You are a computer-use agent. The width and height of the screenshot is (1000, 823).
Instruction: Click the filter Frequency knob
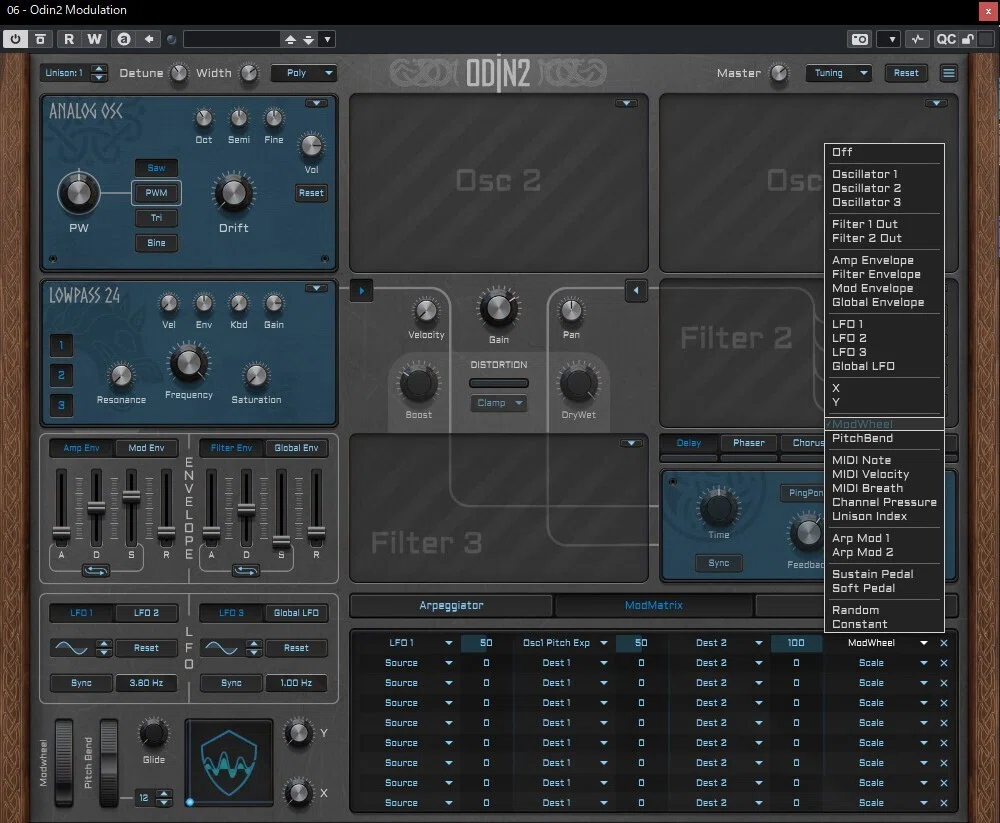(x=189, y=364)
